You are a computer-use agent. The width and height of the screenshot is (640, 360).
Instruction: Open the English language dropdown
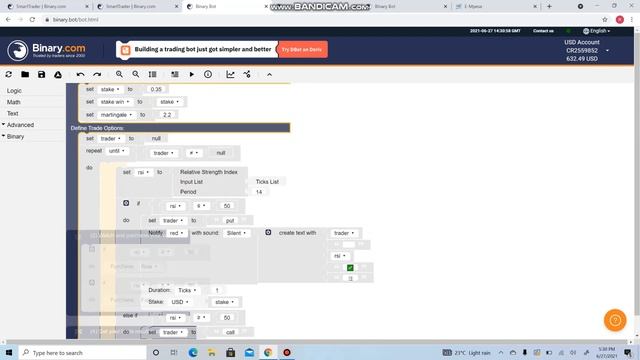click(x=597, y=31)
